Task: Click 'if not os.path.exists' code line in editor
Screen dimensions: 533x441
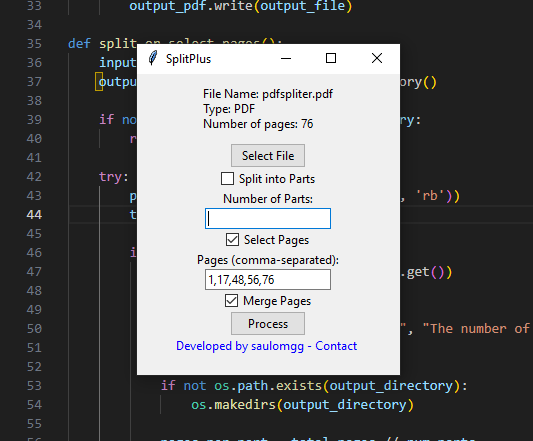Action: (x=314, y=386)
